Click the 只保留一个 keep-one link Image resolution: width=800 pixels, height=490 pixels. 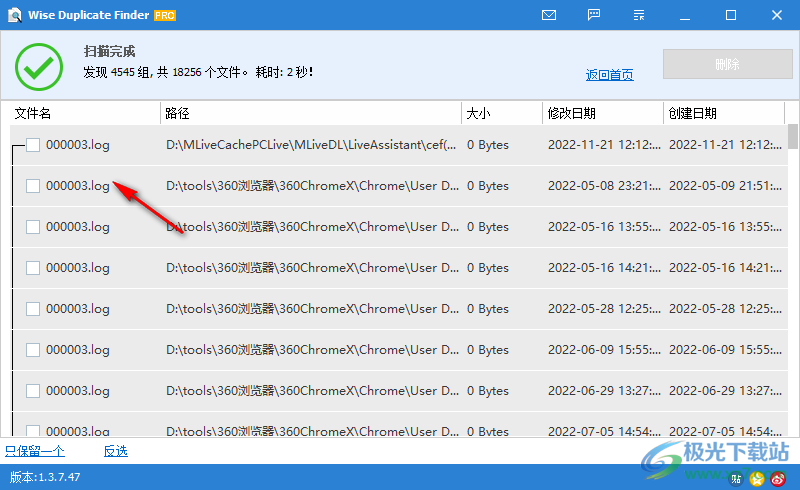pyautogui.click(x=35, y=451)
